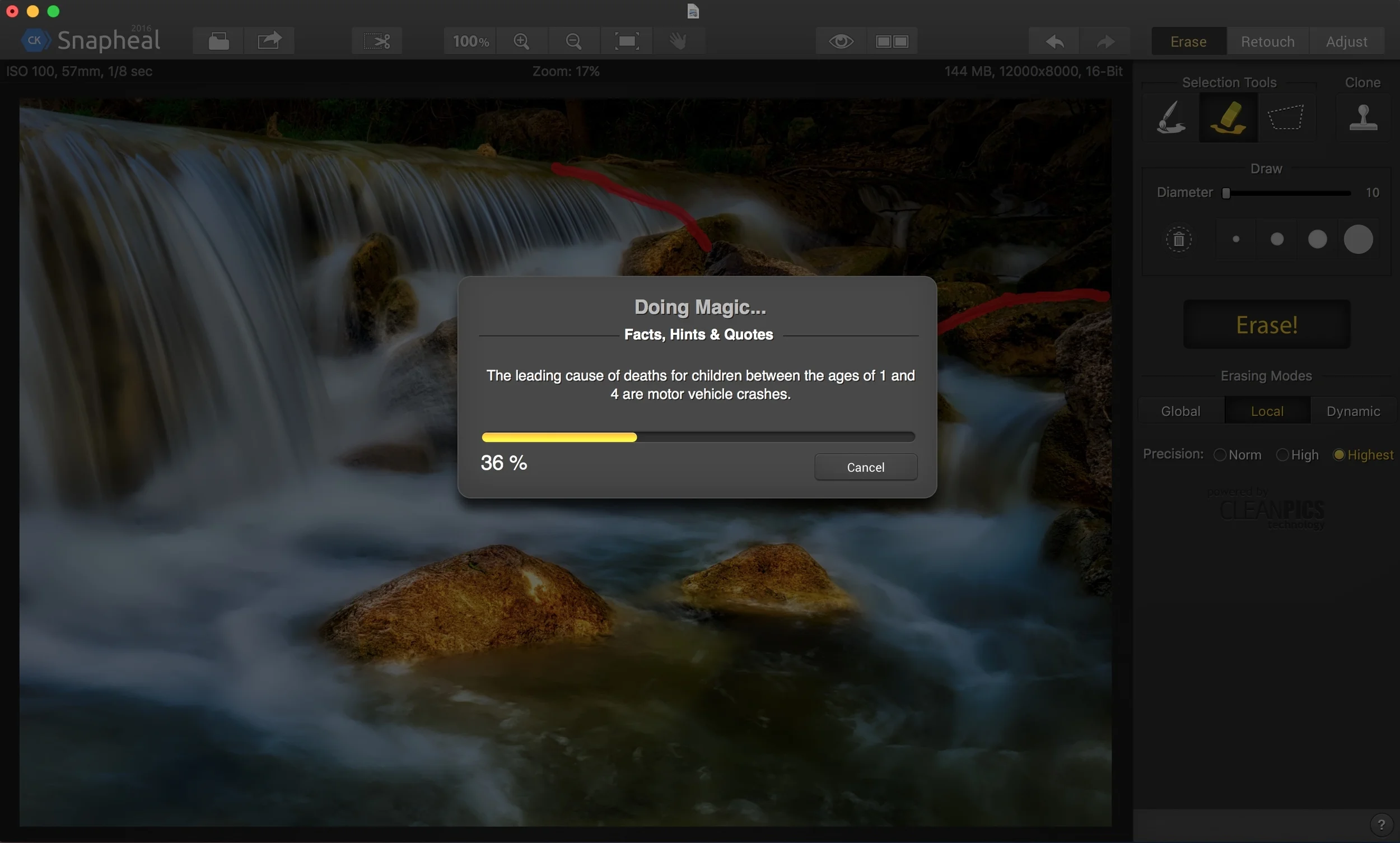Select the lasso selection tool
The image size is (1400, 843).
(x=1286, y=117)
